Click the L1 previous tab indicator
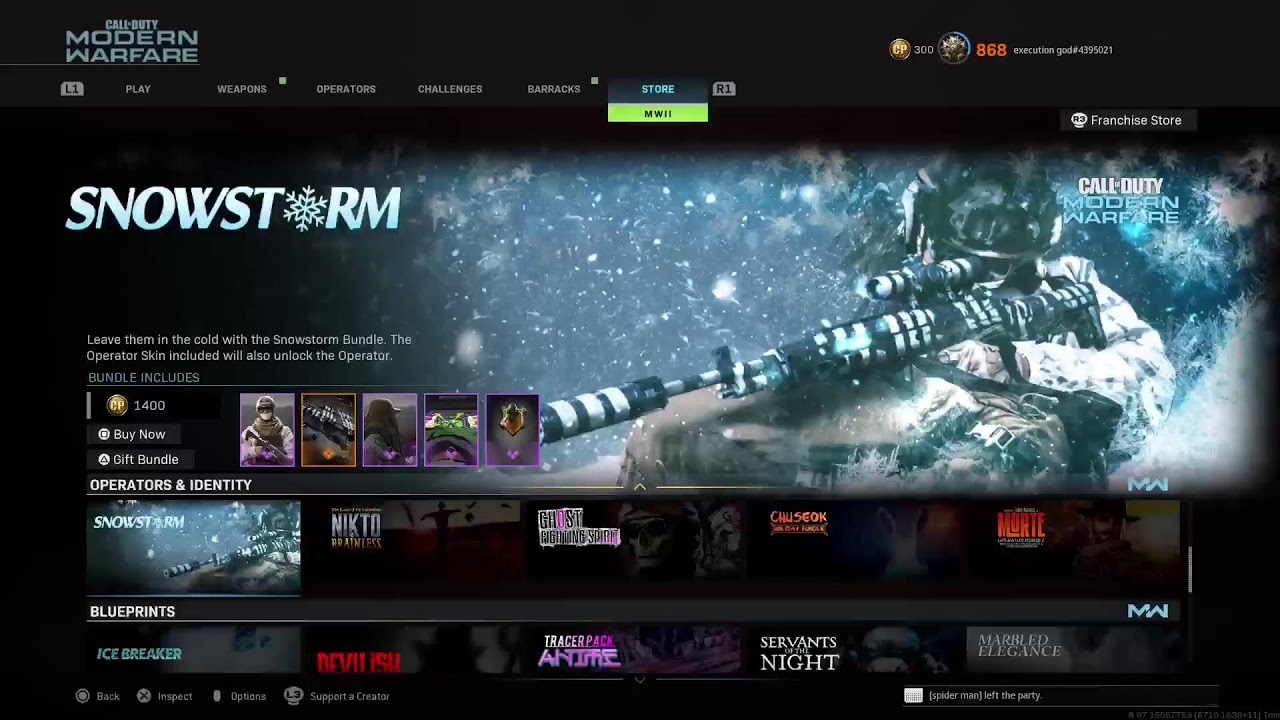 pyautogui.click(x=71, y=89)
